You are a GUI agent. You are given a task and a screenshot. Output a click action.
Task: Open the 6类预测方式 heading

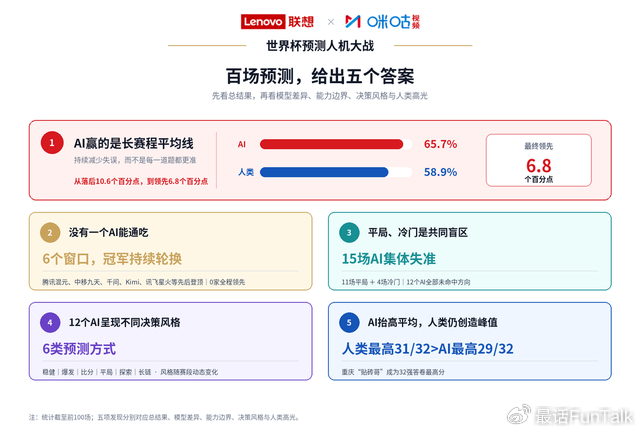79,349
